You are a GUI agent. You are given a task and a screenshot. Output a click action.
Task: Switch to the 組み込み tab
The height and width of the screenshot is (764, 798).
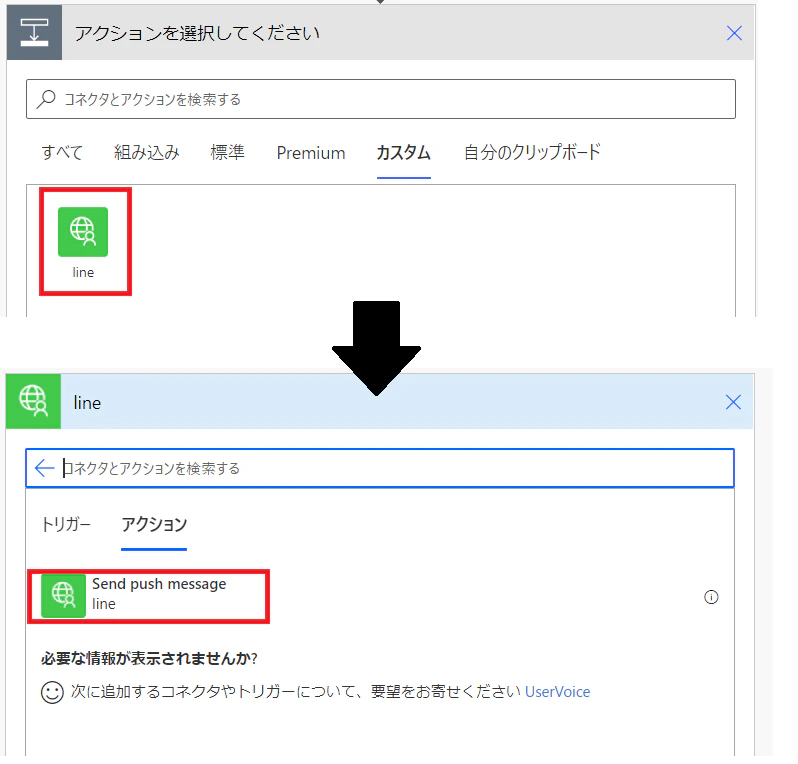(x=147, y=153)
